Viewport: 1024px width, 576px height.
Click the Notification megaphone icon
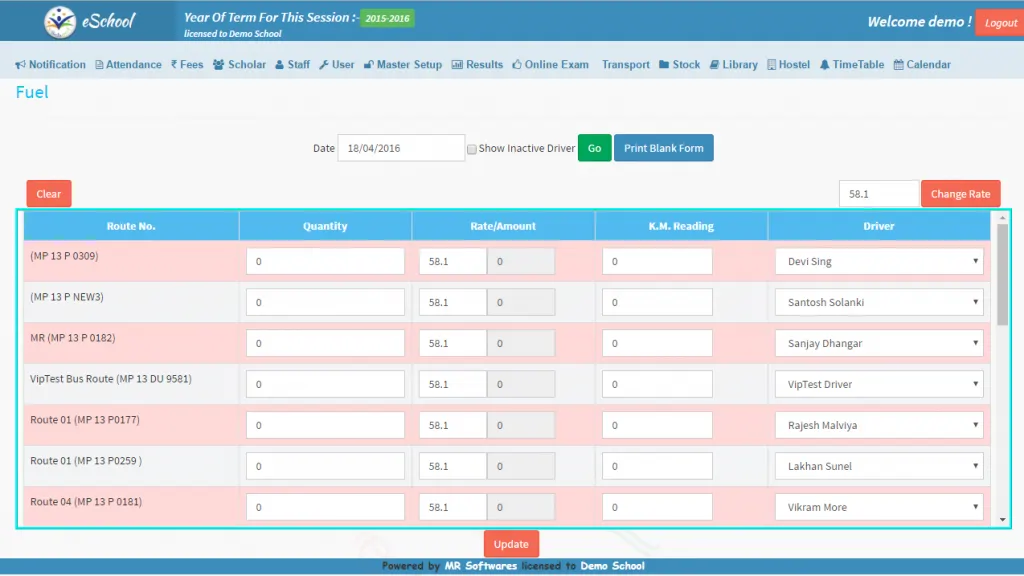(x=20, y=65)
